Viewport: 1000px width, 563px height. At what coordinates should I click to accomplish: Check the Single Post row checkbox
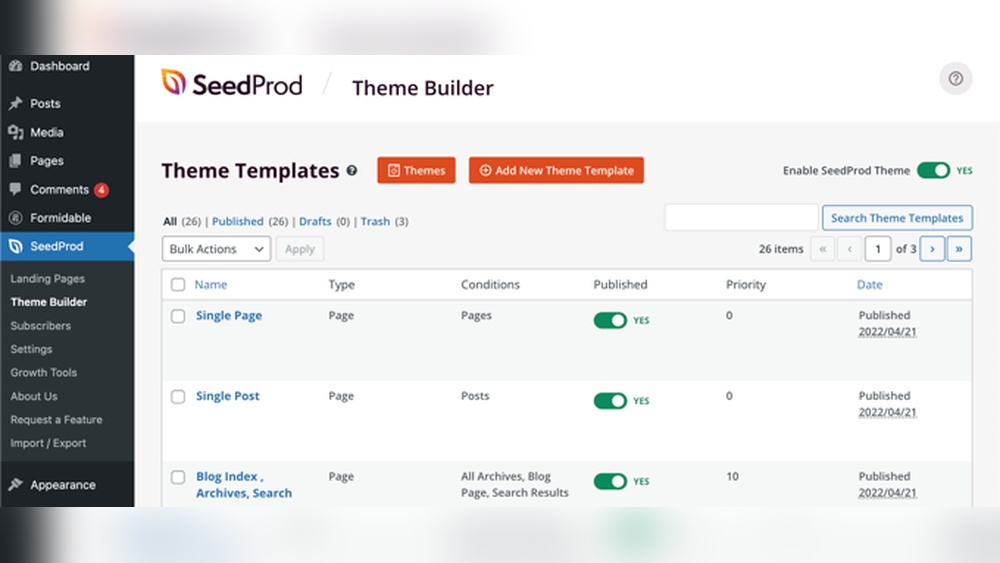pyautogui.click(x=178, y=397)
